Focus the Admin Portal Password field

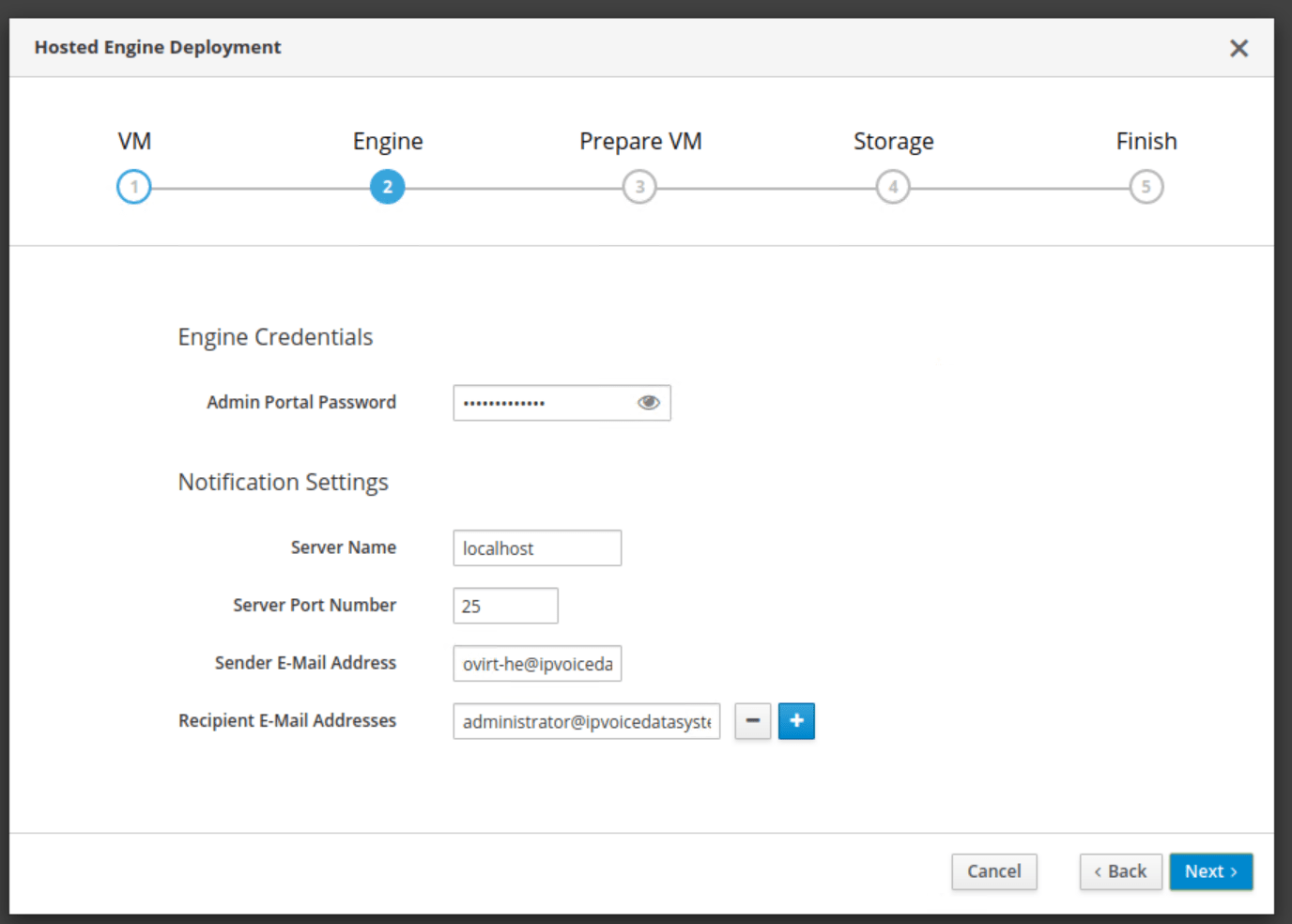tap(543, 403)
